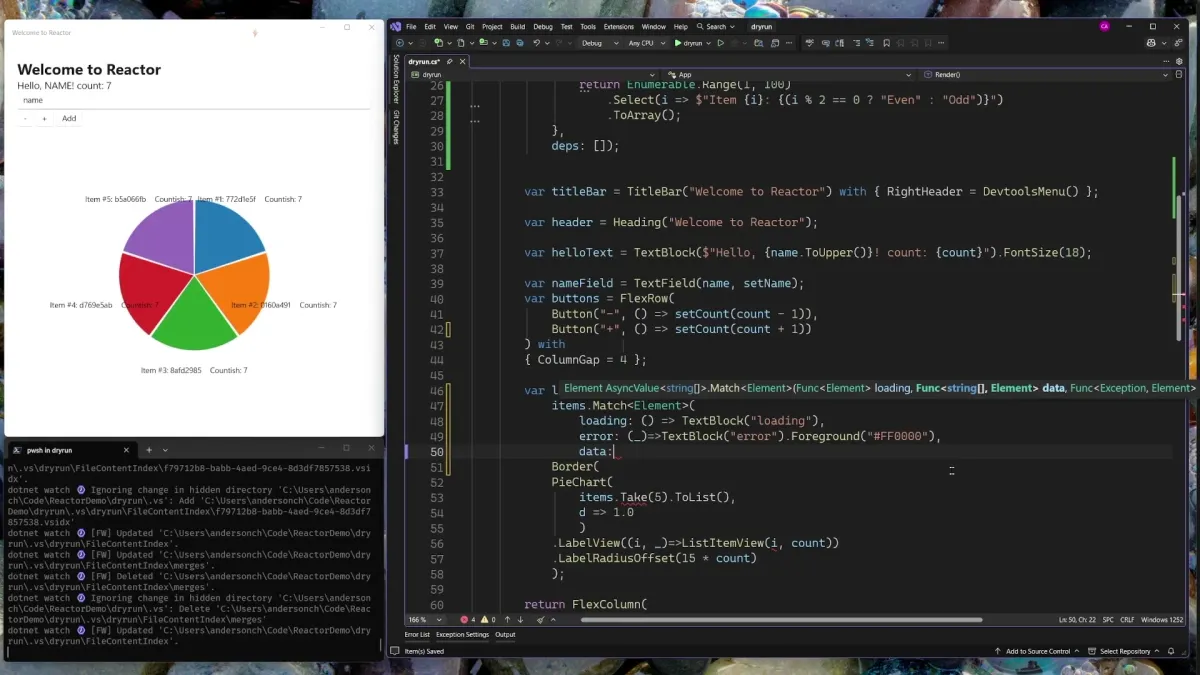
Task: Click the bookmark icon in the toolbar
Action: click(x=886, y=43)
